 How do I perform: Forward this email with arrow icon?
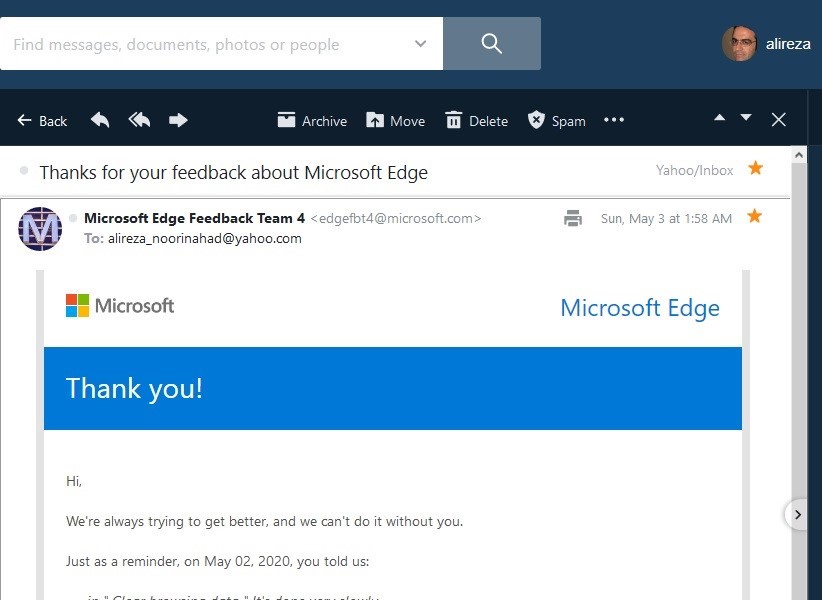[178, 120]
